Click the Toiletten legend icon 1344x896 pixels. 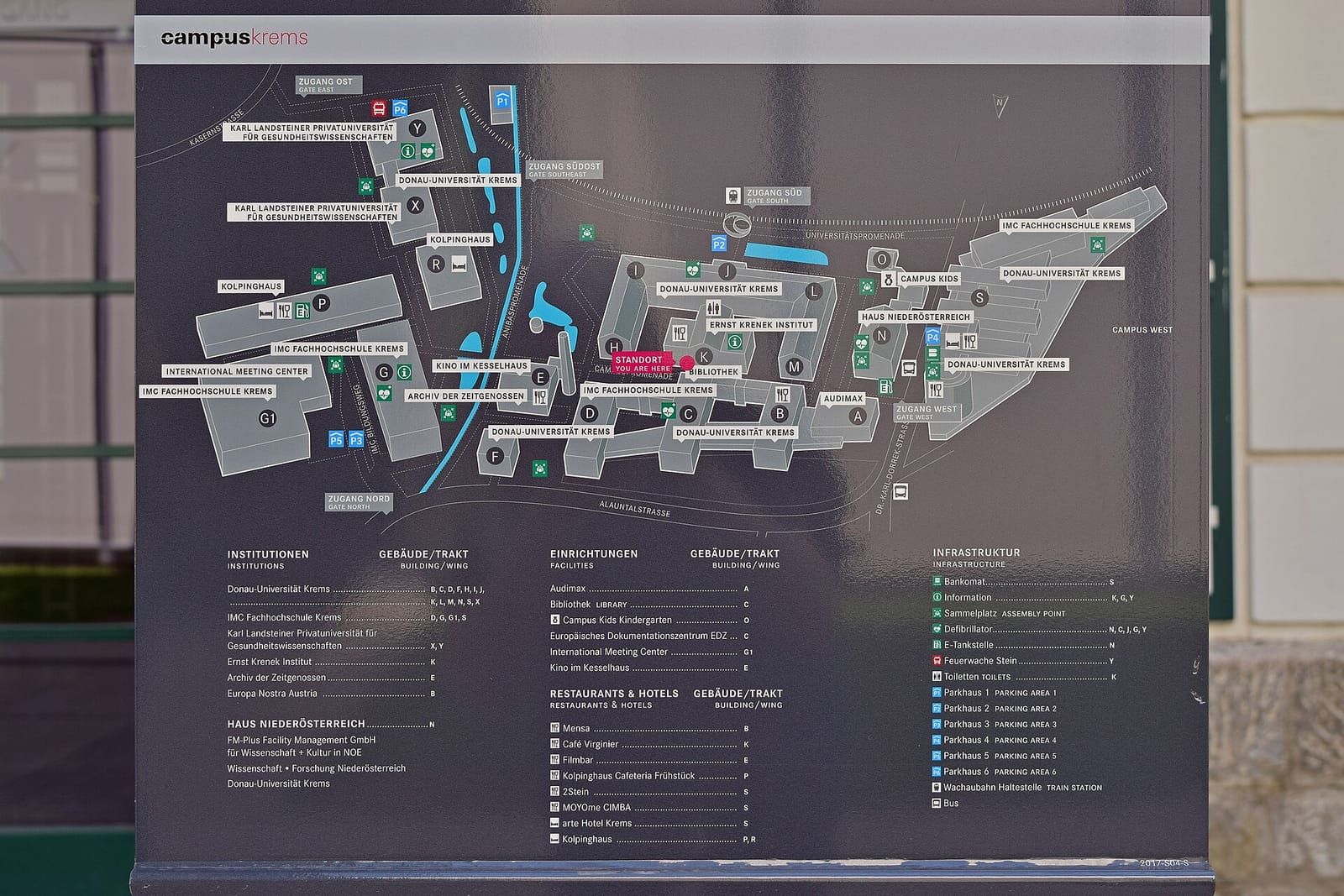(937, 677)
